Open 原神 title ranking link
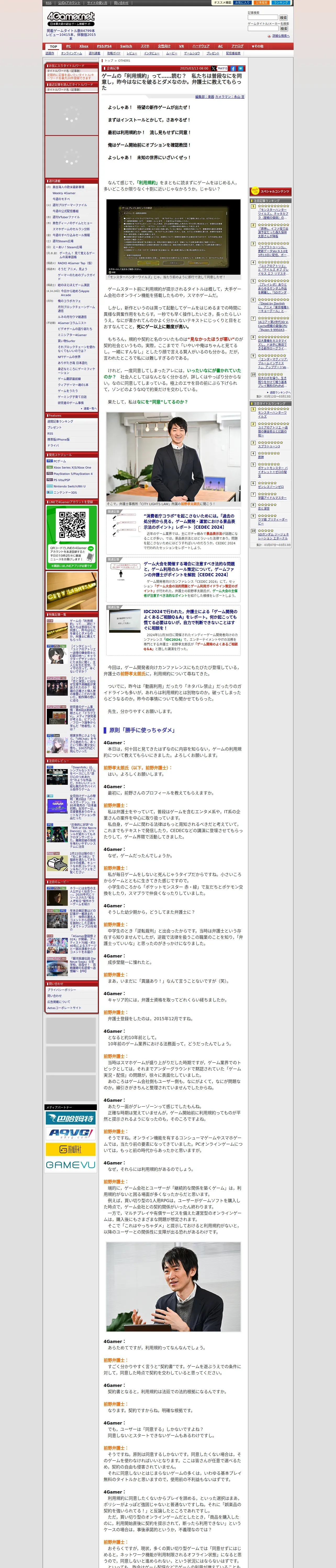This screenshot has height=1568, width=336. tap(260, 457)
